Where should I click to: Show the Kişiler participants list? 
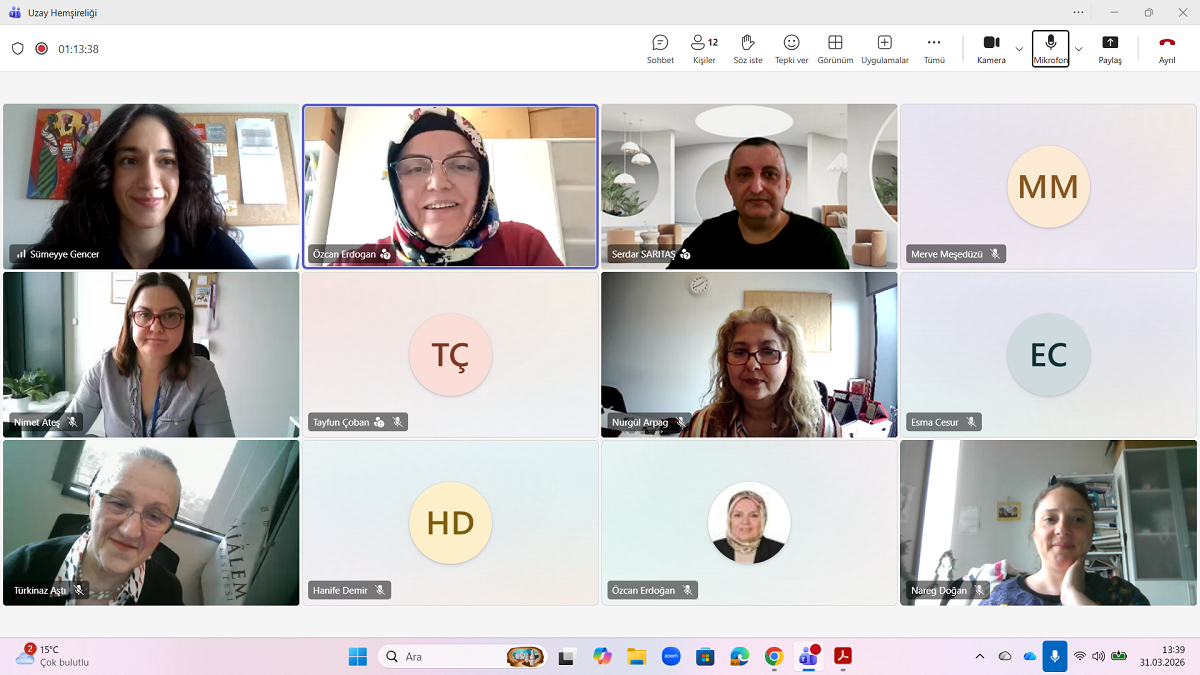(704, 48)
